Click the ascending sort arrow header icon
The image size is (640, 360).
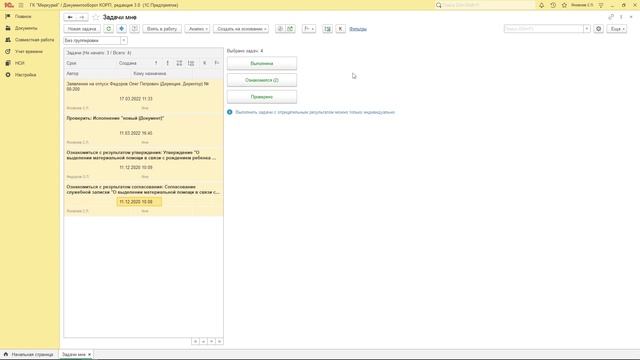[x=156, y=63]
